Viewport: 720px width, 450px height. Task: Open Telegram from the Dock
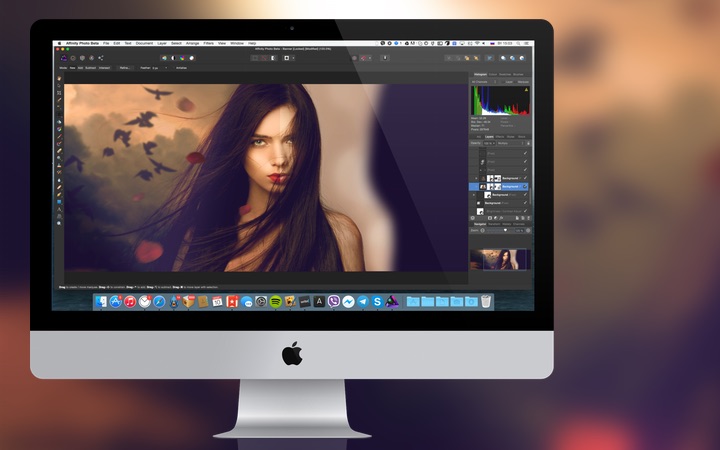tap(363, 302)
